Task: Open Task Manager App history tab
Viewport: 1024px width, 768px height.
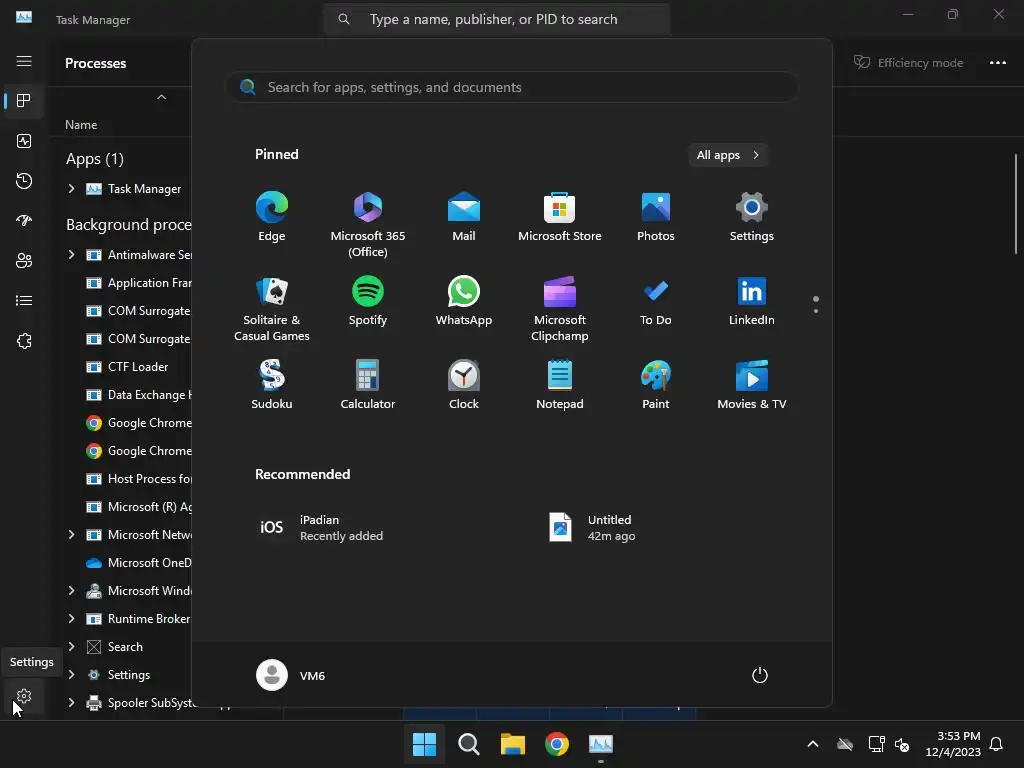Action: click(24, 181)
